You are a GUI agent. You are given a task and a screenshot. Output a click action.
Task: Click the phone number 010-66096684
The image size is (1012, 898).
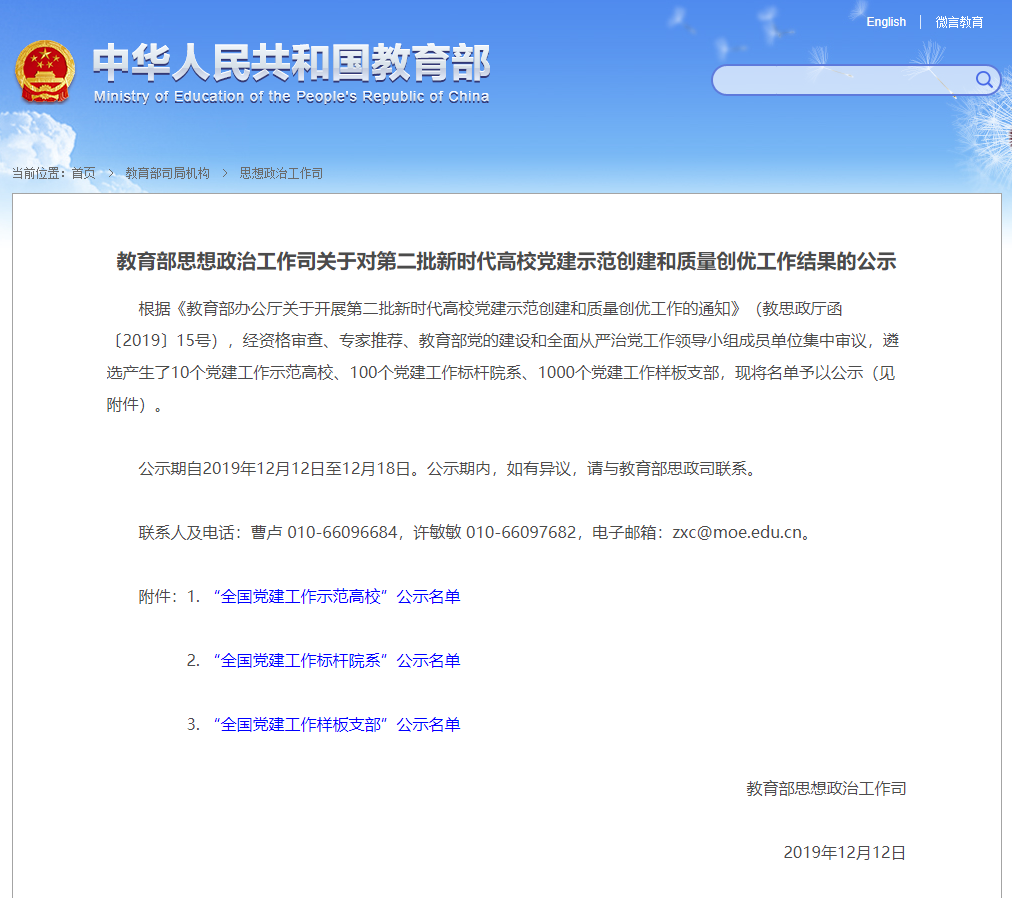(343, 533)
